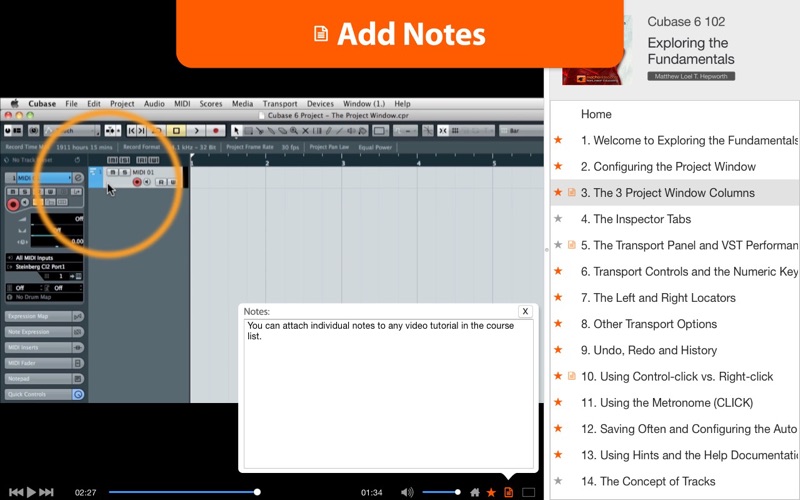The width and height of the screenshot is (800, 500).
Task: Skip to previous video with rewind icon
Action: click(x=16, y=492)
